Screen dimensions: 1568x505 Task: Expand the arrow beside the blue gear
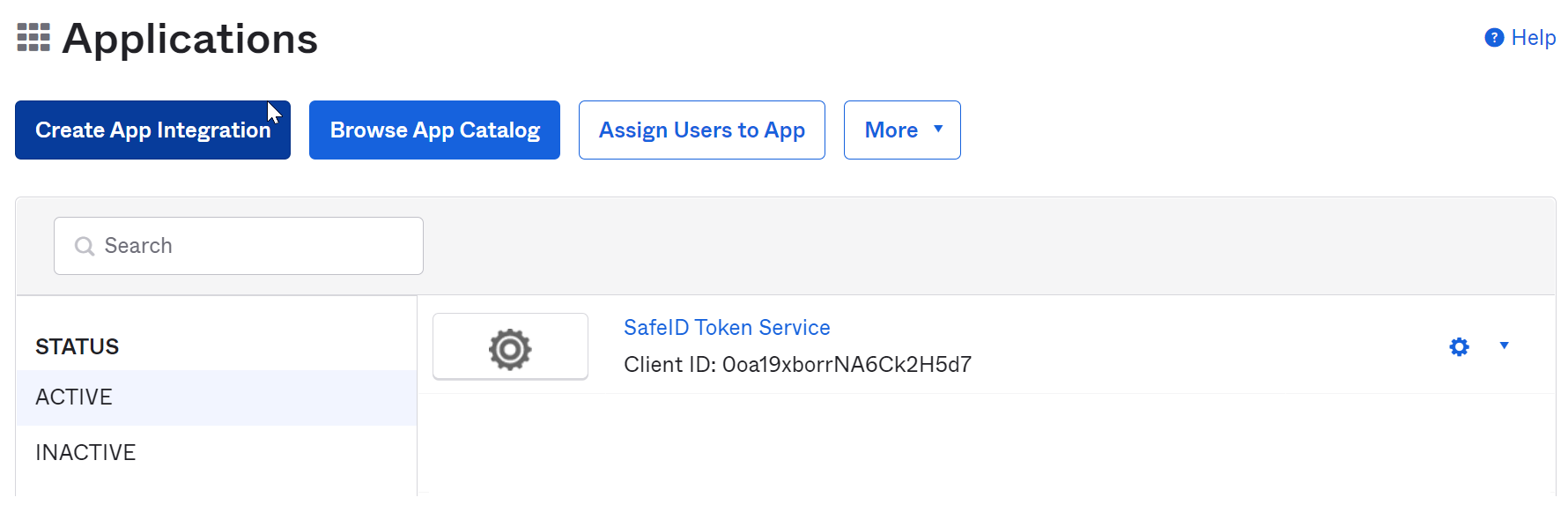point(1504,345)
